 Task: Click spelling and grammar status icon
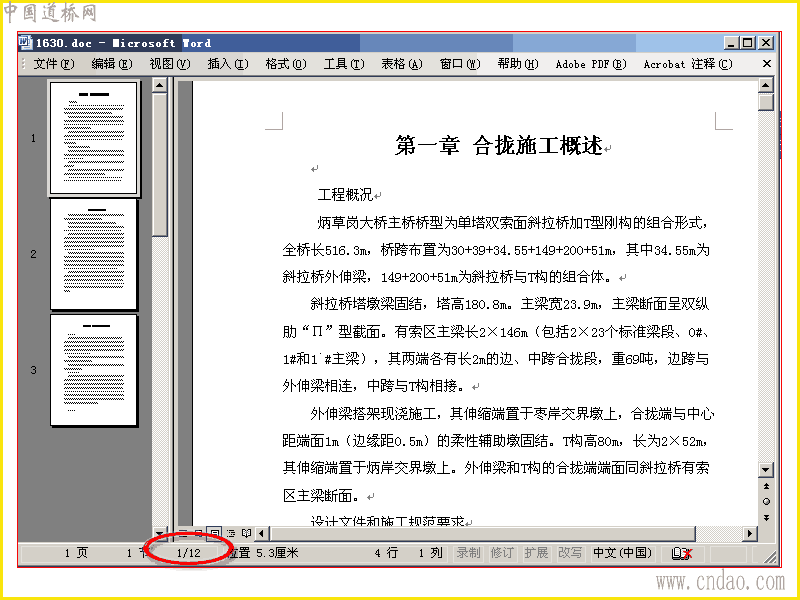pos(682,554)
